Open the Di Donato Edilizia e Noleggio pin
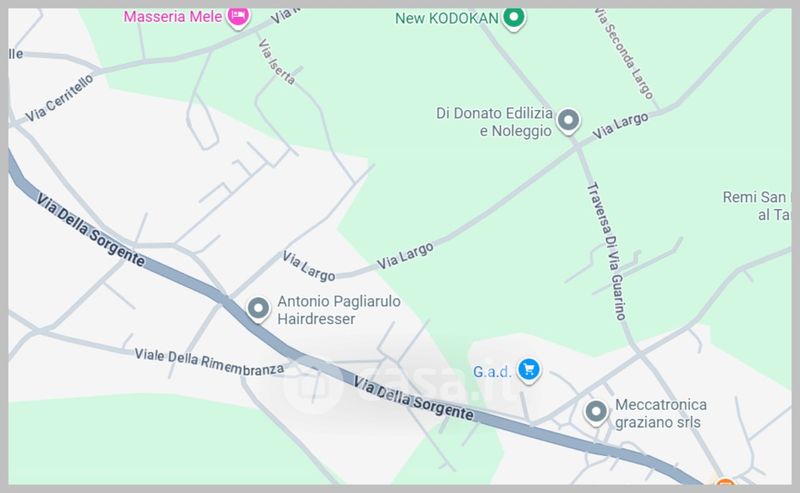 point(568,122)
